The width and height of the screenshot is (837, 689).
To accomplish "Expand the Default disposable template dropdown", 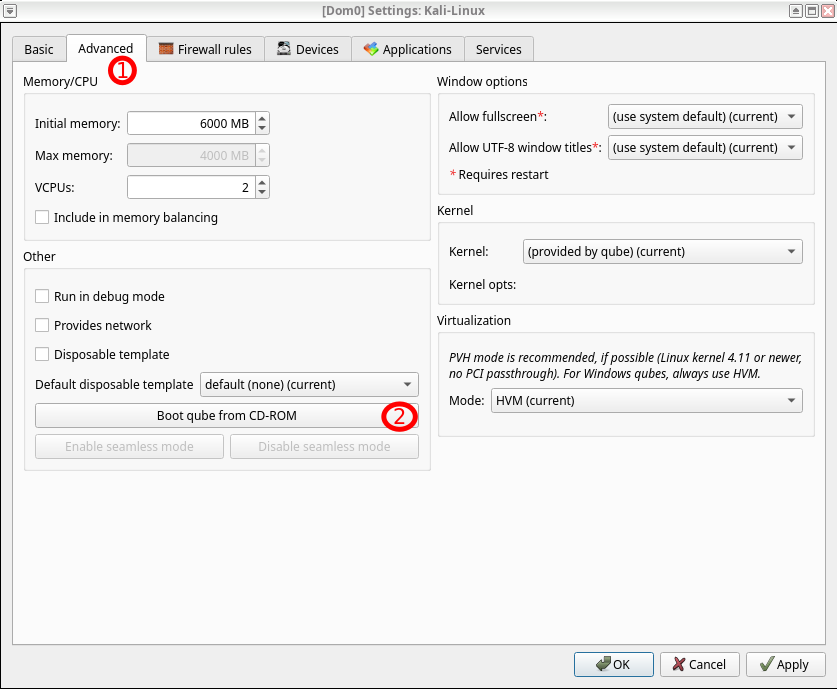I will 309,384.
